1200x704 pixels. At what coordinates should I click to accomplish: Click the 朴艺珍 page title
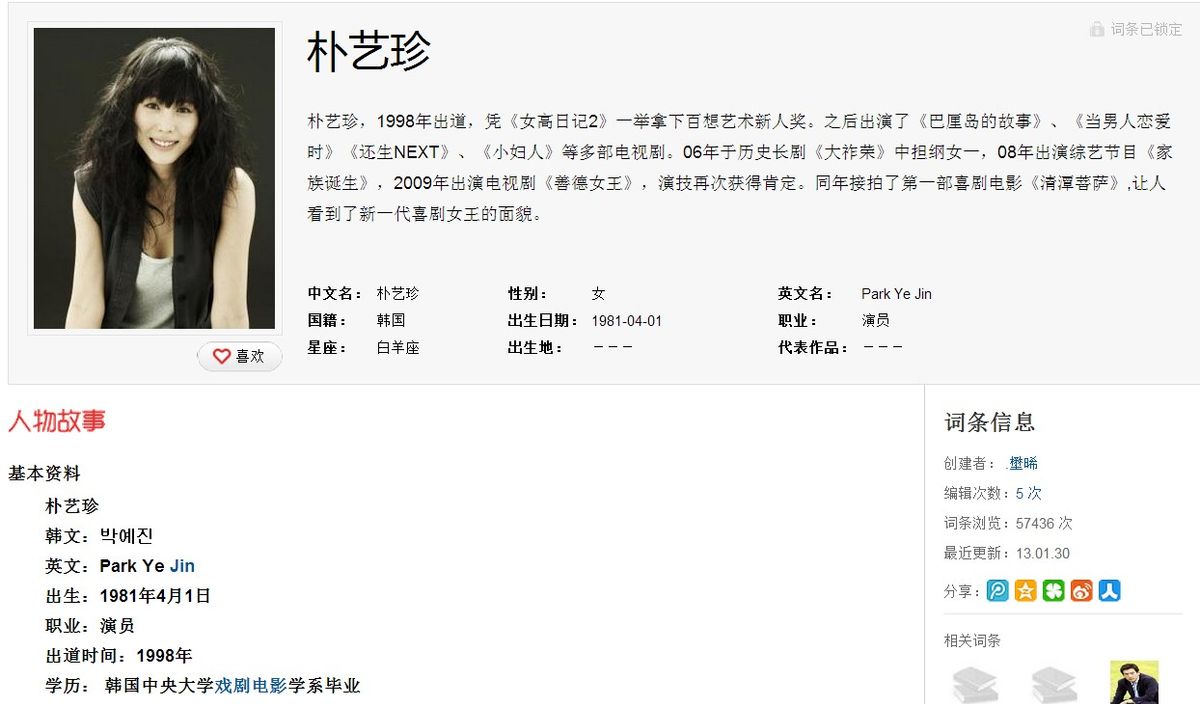pos(368,51)
